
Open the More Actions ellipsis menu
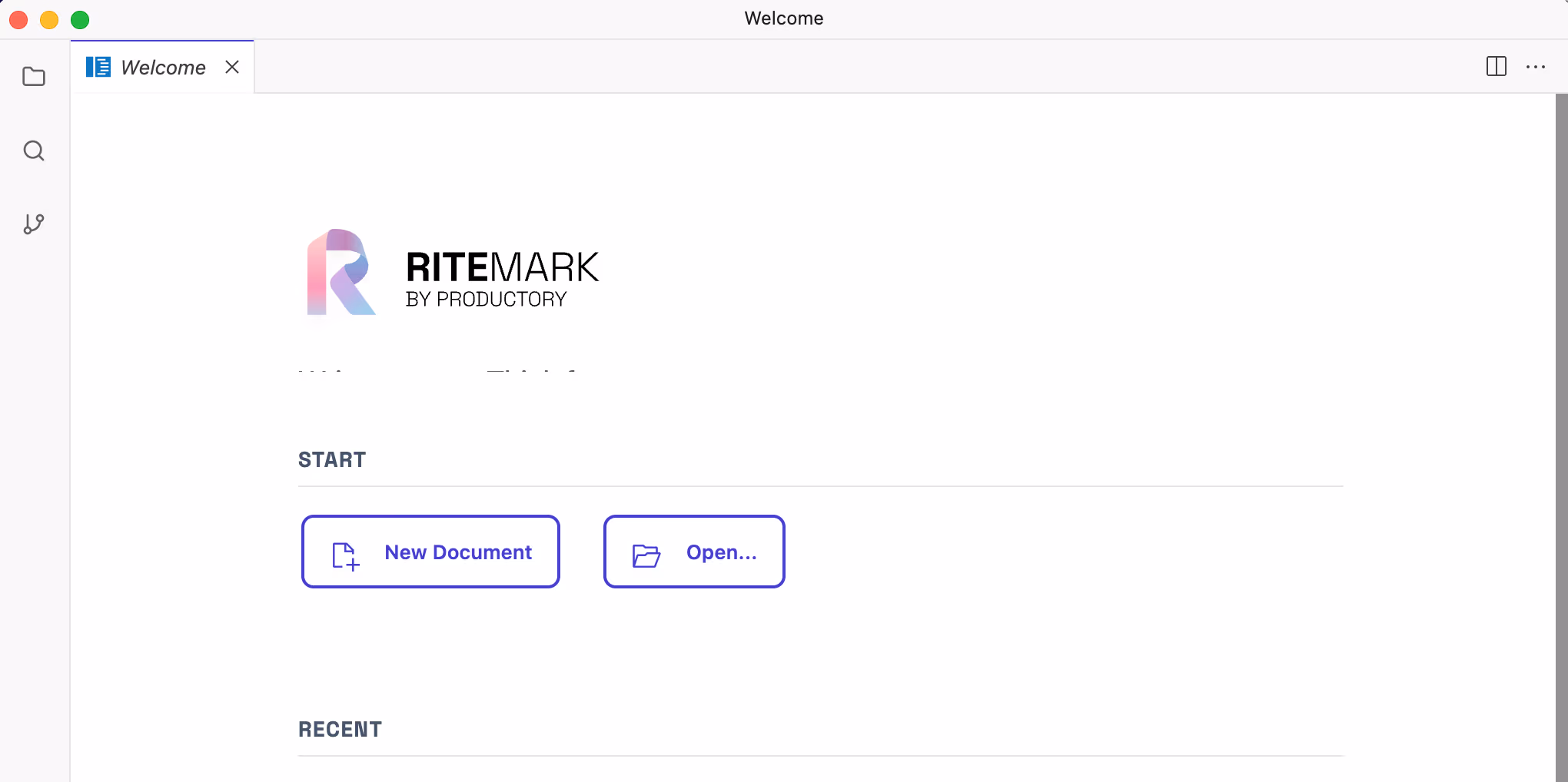pyautogui.click(x=1535, y=67)
